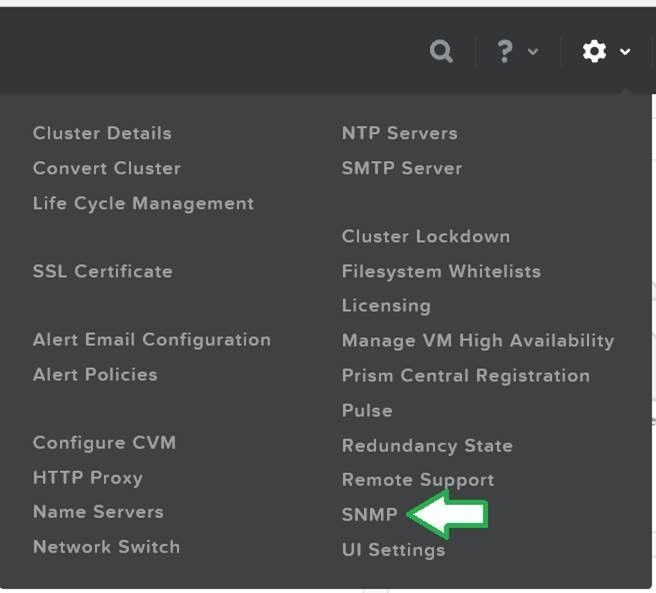Select Network Switch
The width and height of the screenshot is (656, 593).
[106, 547]
